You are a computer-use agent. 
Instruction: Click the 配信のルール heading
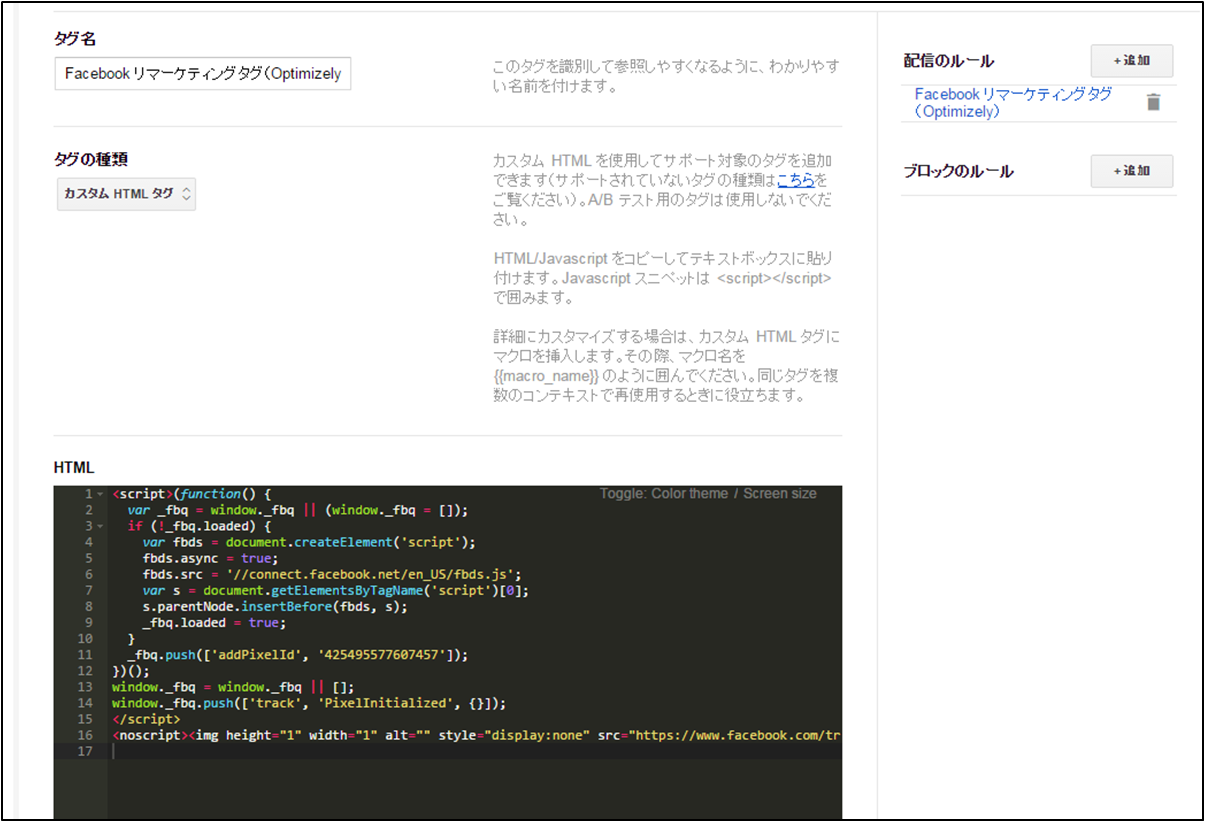(948, 61)
